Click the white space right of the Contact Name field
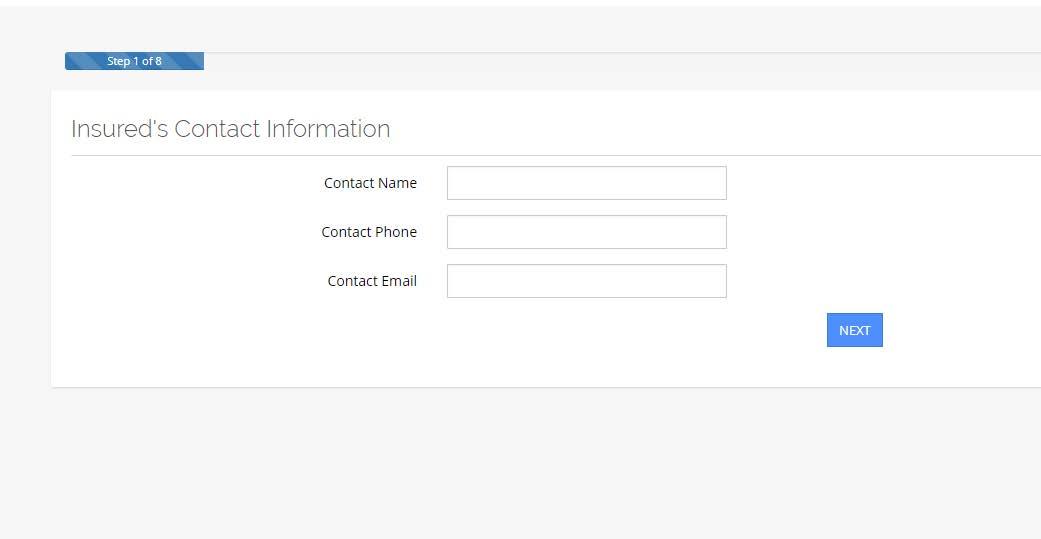The image size is (1041, 539). [880, 183]
